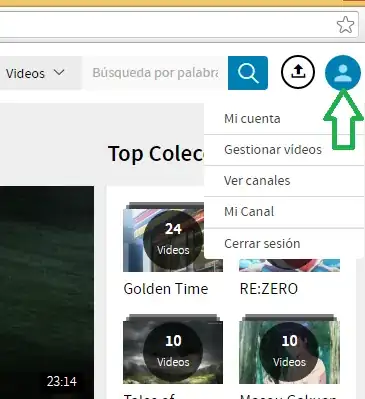Click the blue user profile avatar icon

coord(343,73)
